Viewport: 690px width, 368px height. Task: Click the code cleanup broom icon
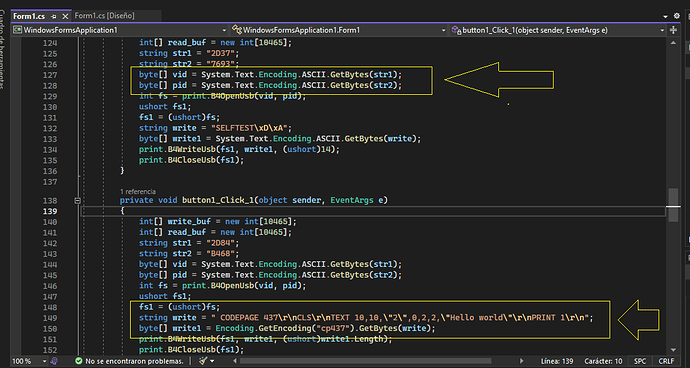coord(203,361)
